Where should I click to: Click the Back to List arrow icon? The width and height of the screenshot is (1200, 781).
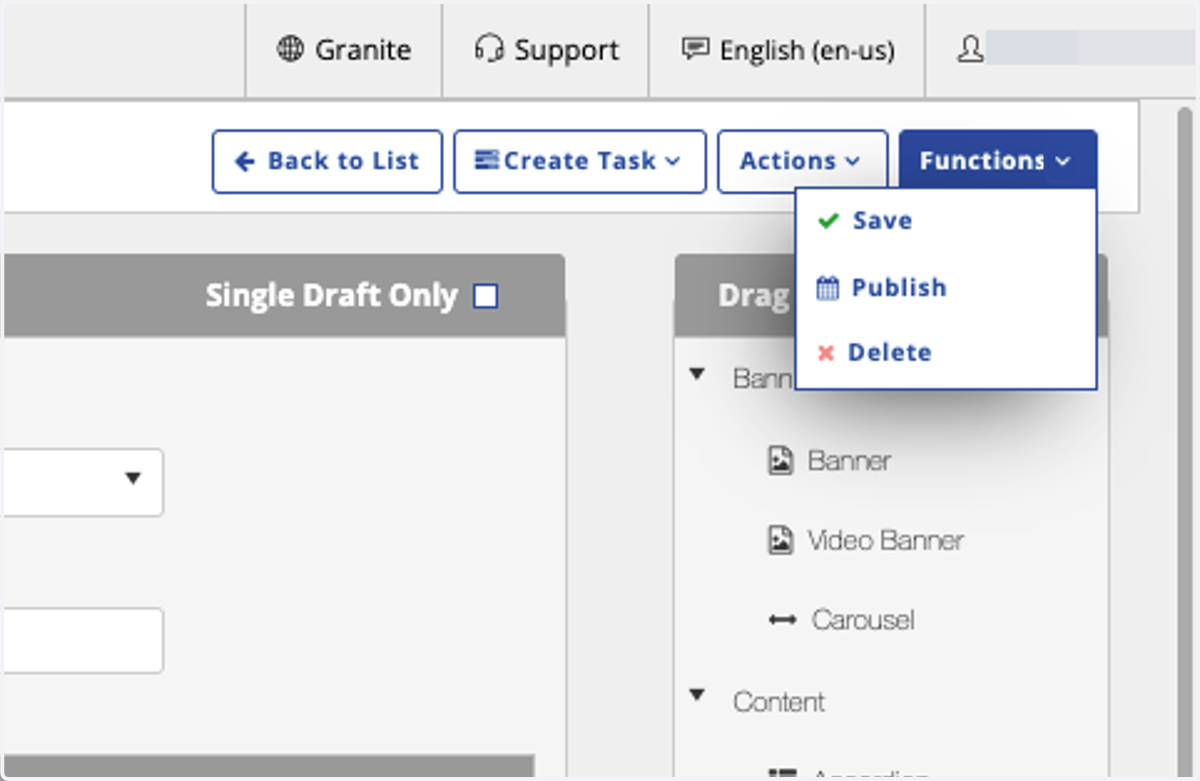(245, 161)
